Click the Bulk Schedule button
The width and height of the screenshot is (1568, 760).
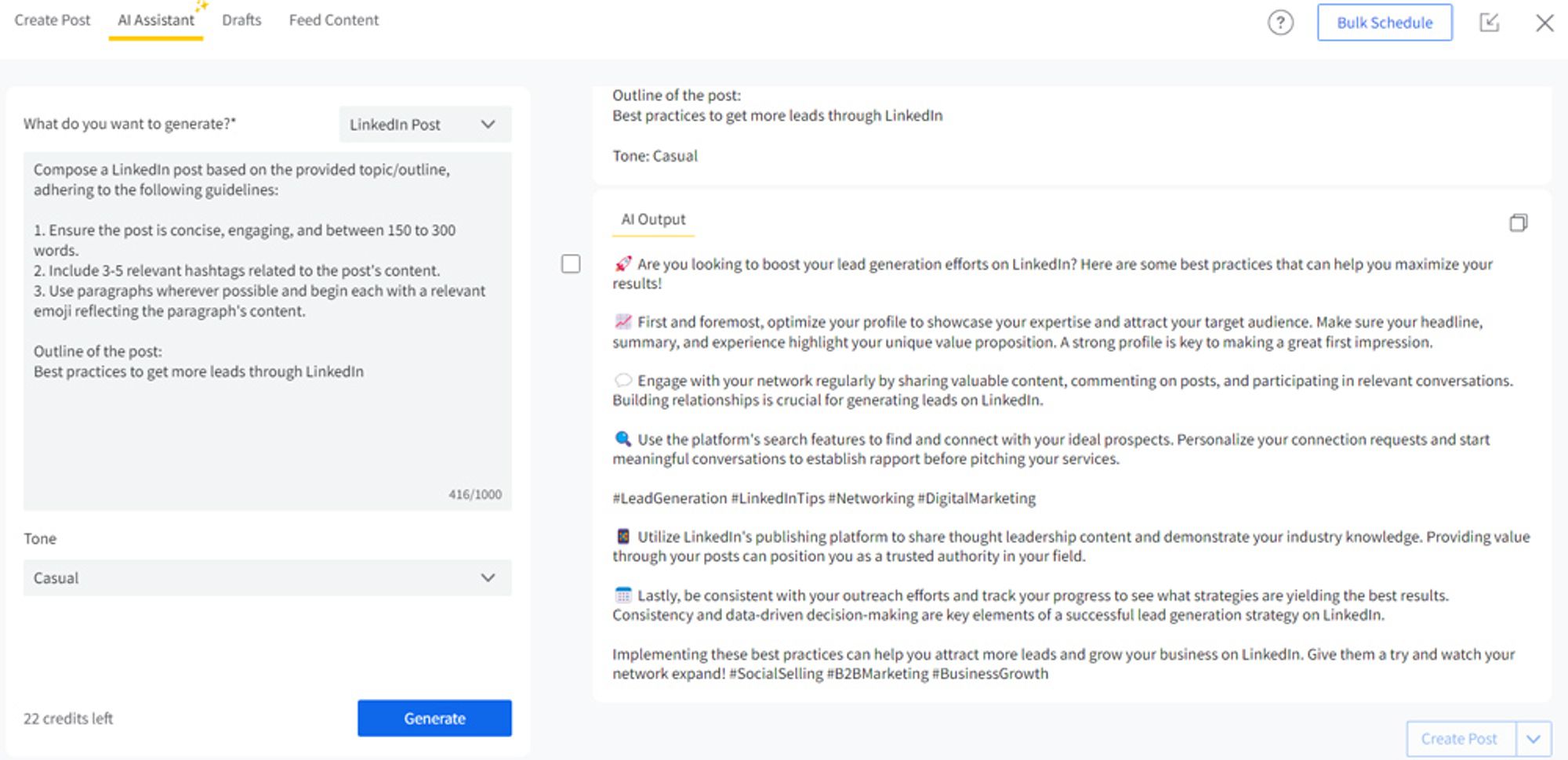coord(1384,23)
